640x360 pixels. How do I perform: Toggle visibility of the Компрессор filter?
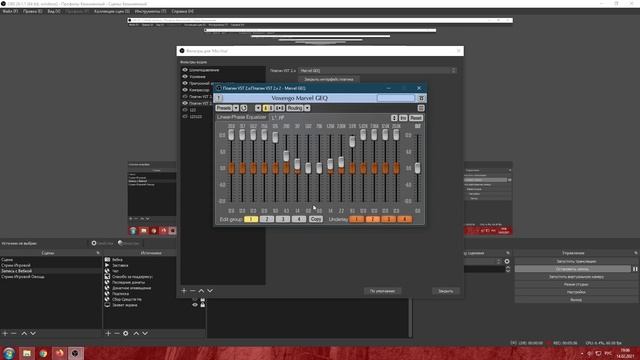coord(185,89)
